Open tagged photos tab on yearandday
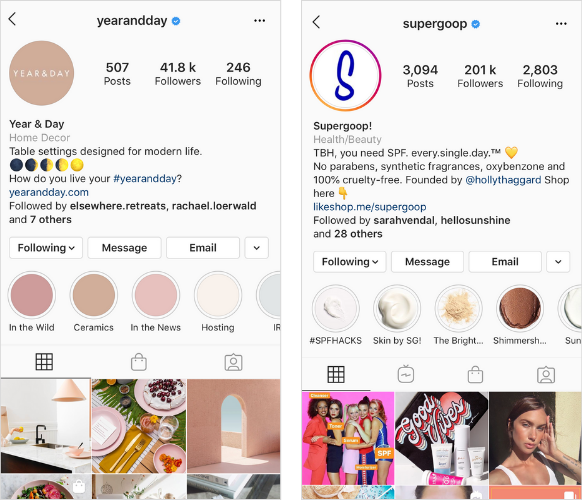The width and height of the screenshot is (582, 500). pyautogui.click(x=233, y=362)
